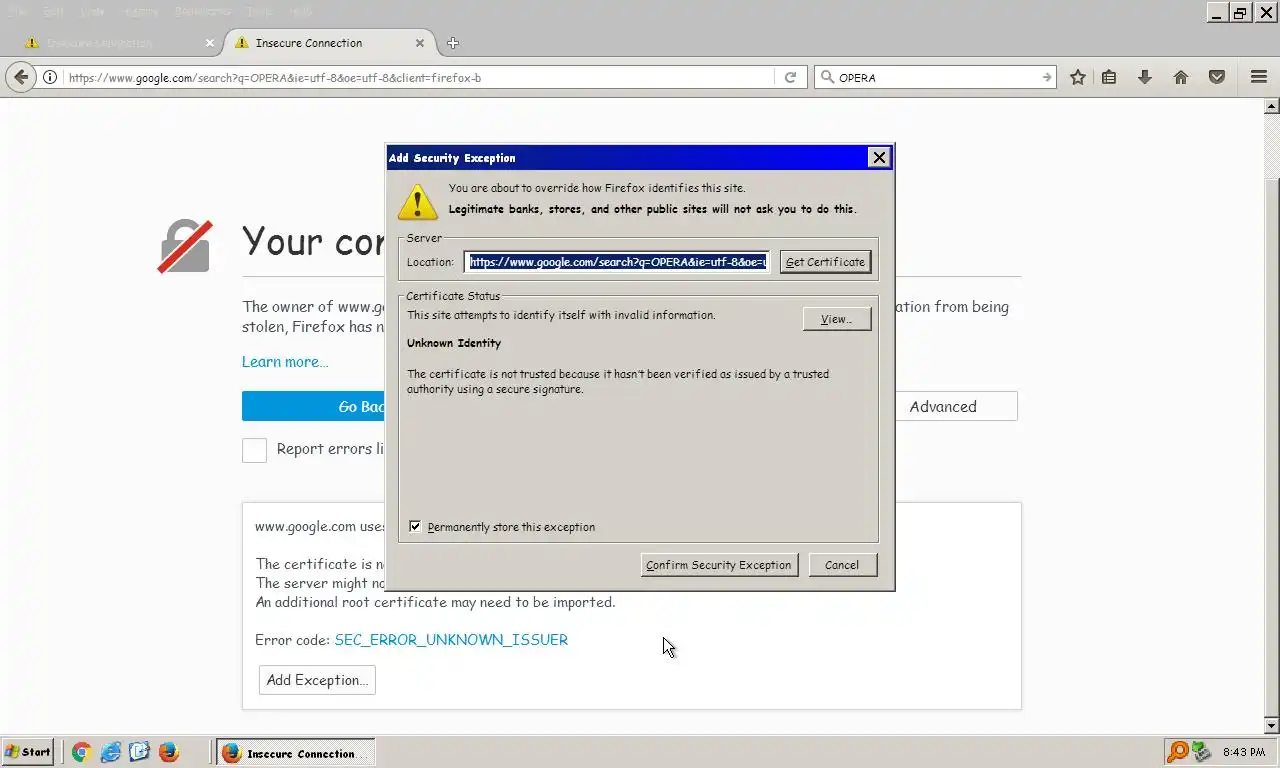Open the Help menu
Image resolution: width=1280 pixels, height=768 pixels.
pyautogui.click(x=299, y=11)
